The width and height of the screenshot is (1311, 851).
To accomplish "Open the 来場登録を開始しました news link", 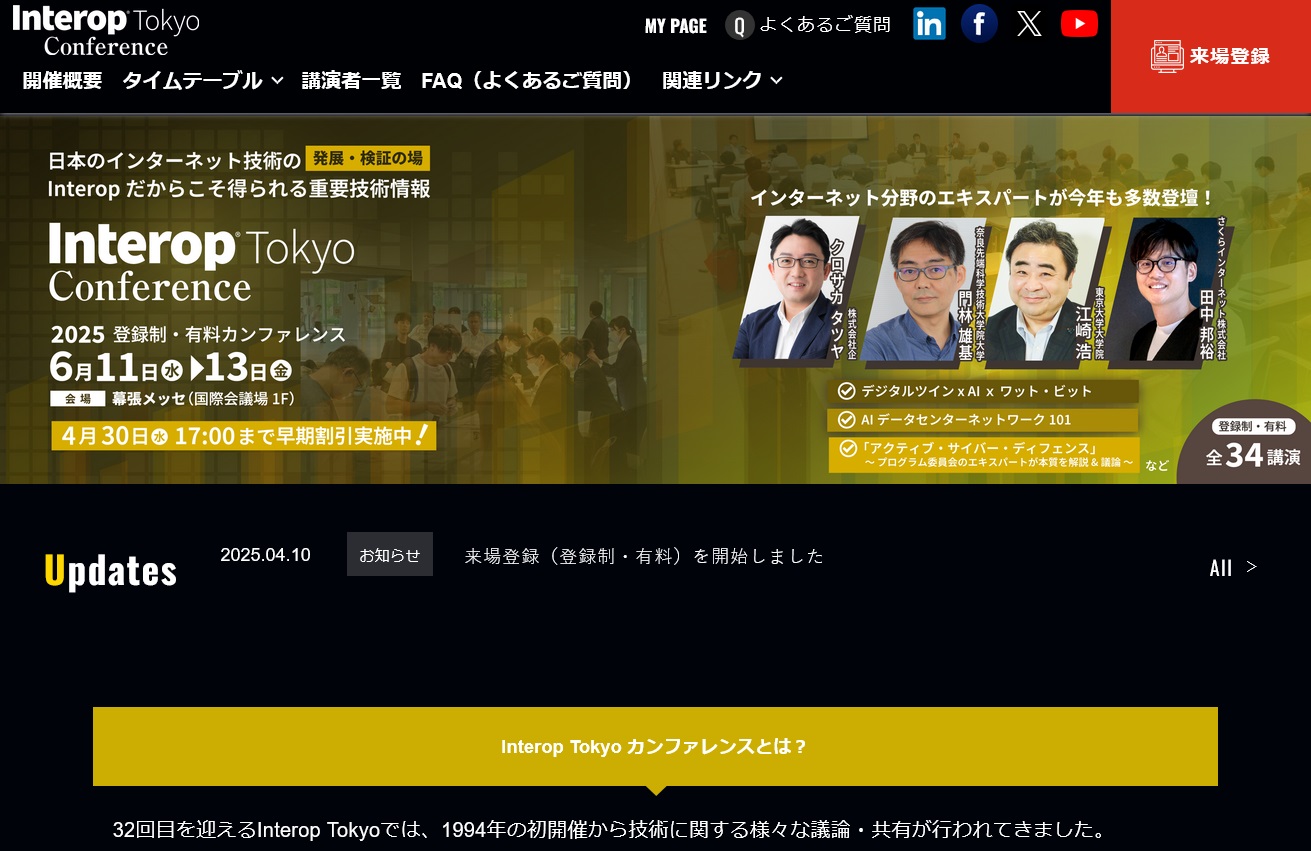I will [644, 556].
